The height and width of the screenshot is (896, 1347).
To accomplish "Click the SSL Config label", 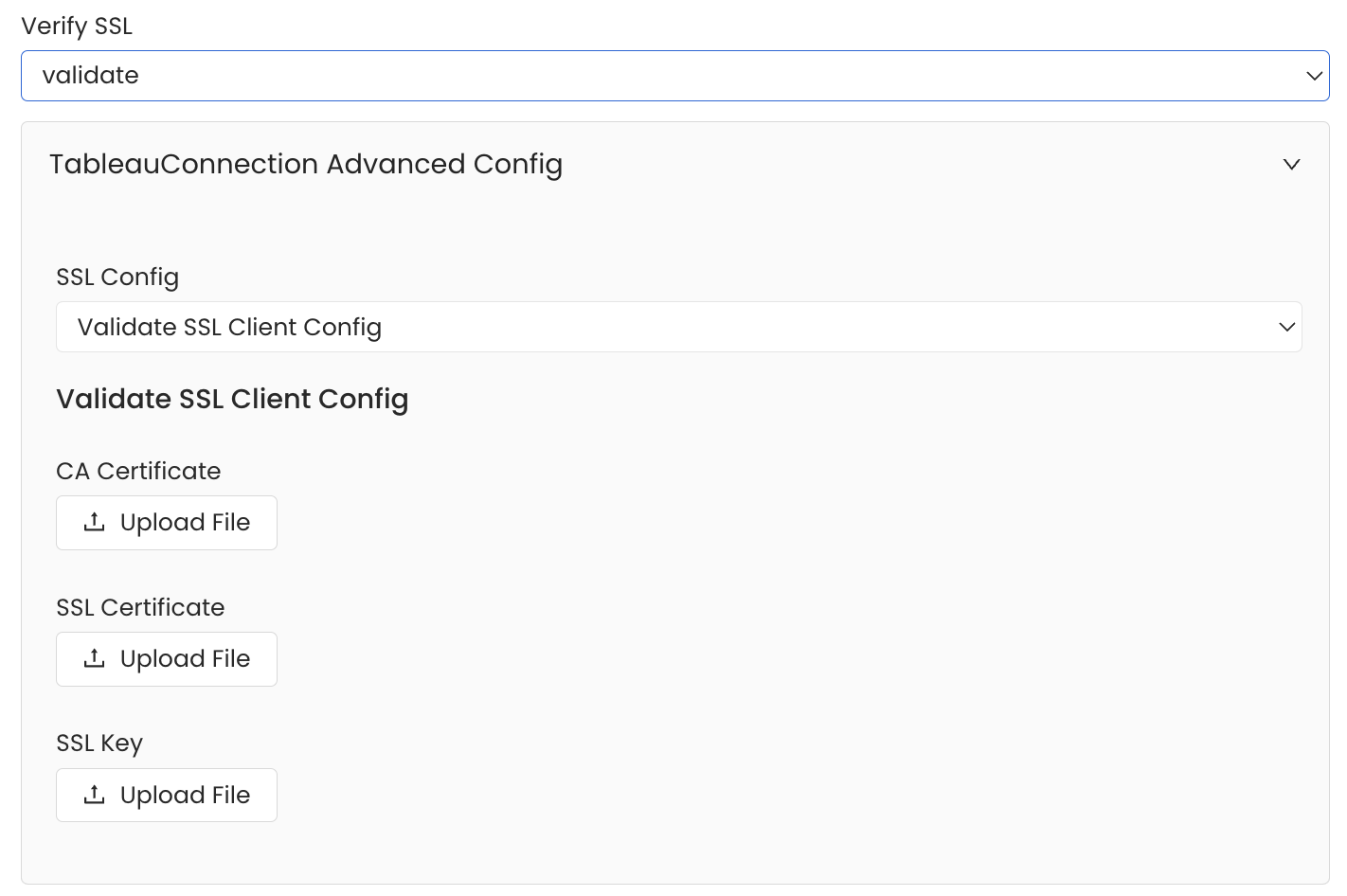I will click(117, 278).
